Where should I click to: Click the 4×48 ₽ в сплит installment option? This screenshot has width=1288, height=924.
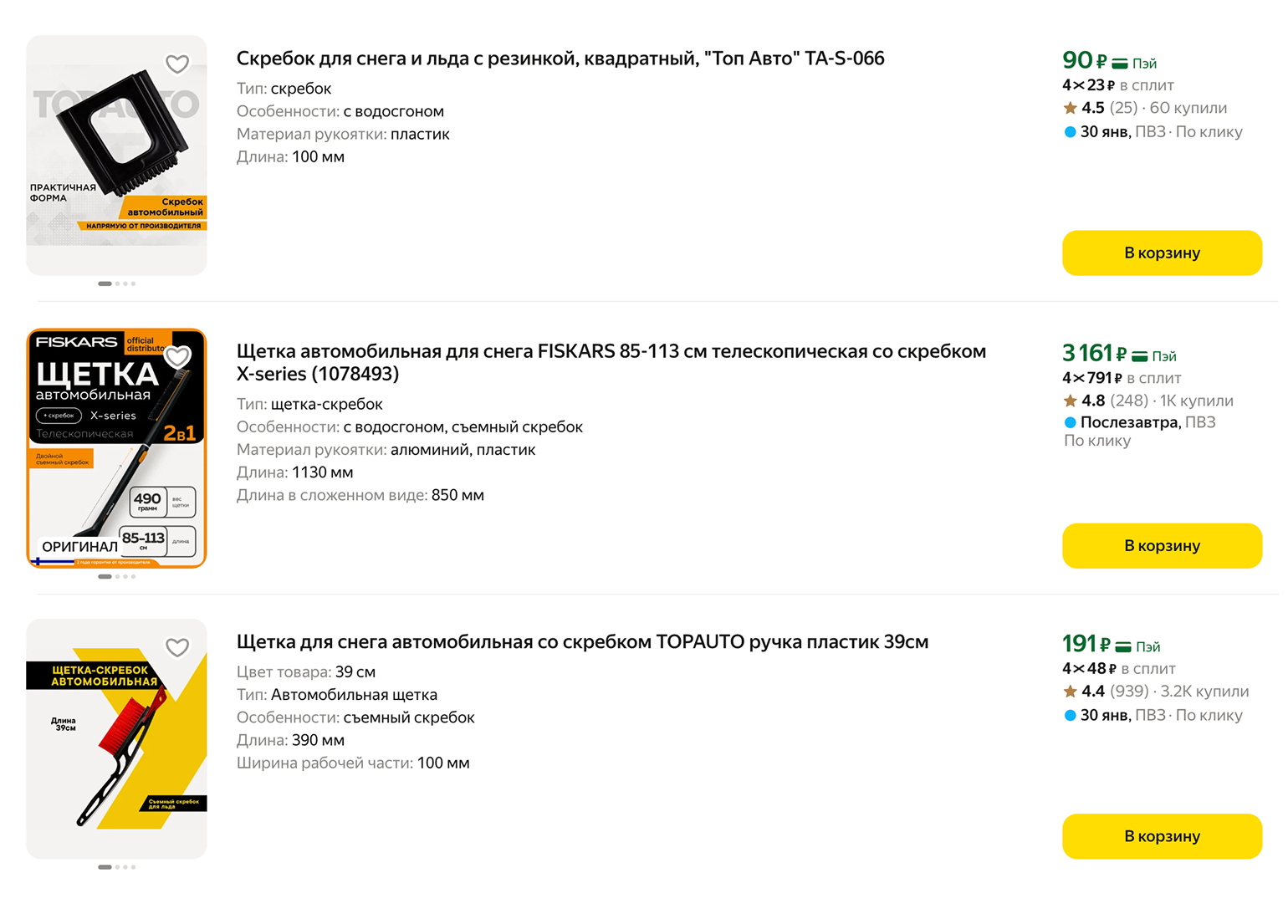(1118, 669)
